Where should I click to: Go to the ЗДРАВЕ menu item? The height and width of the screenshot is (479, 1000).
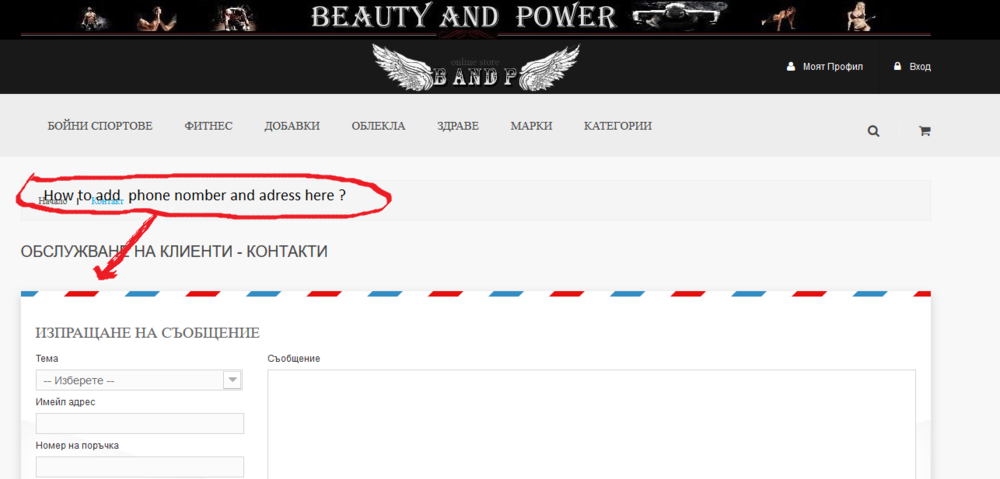pyautogui.click(x=458, y=126)
